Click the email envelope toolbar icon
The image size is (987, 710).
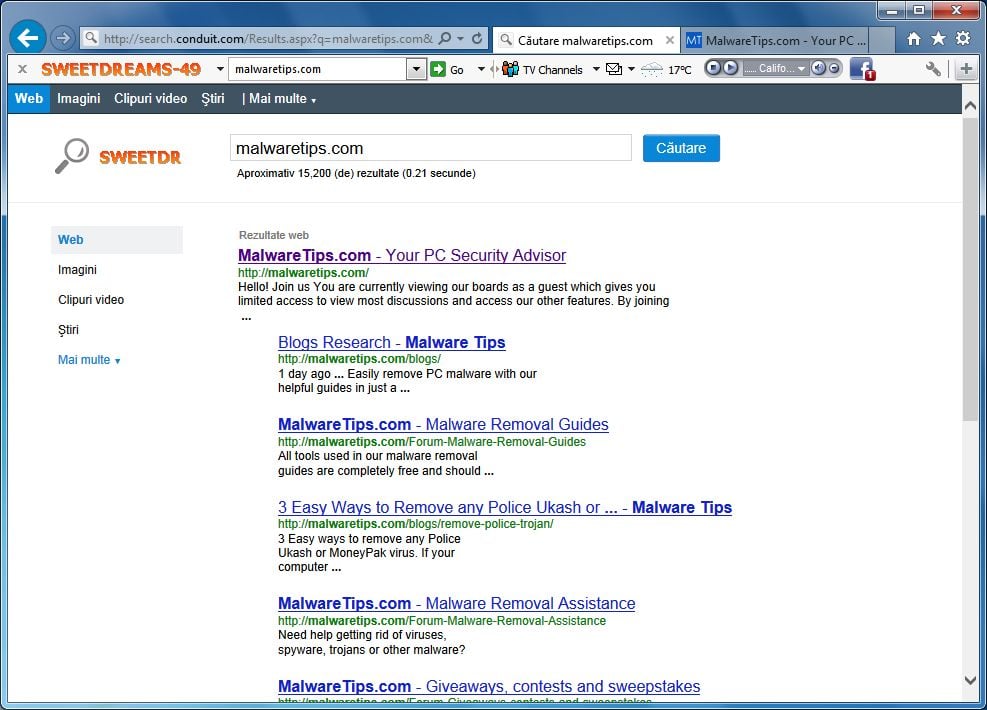tap(614, 69)
